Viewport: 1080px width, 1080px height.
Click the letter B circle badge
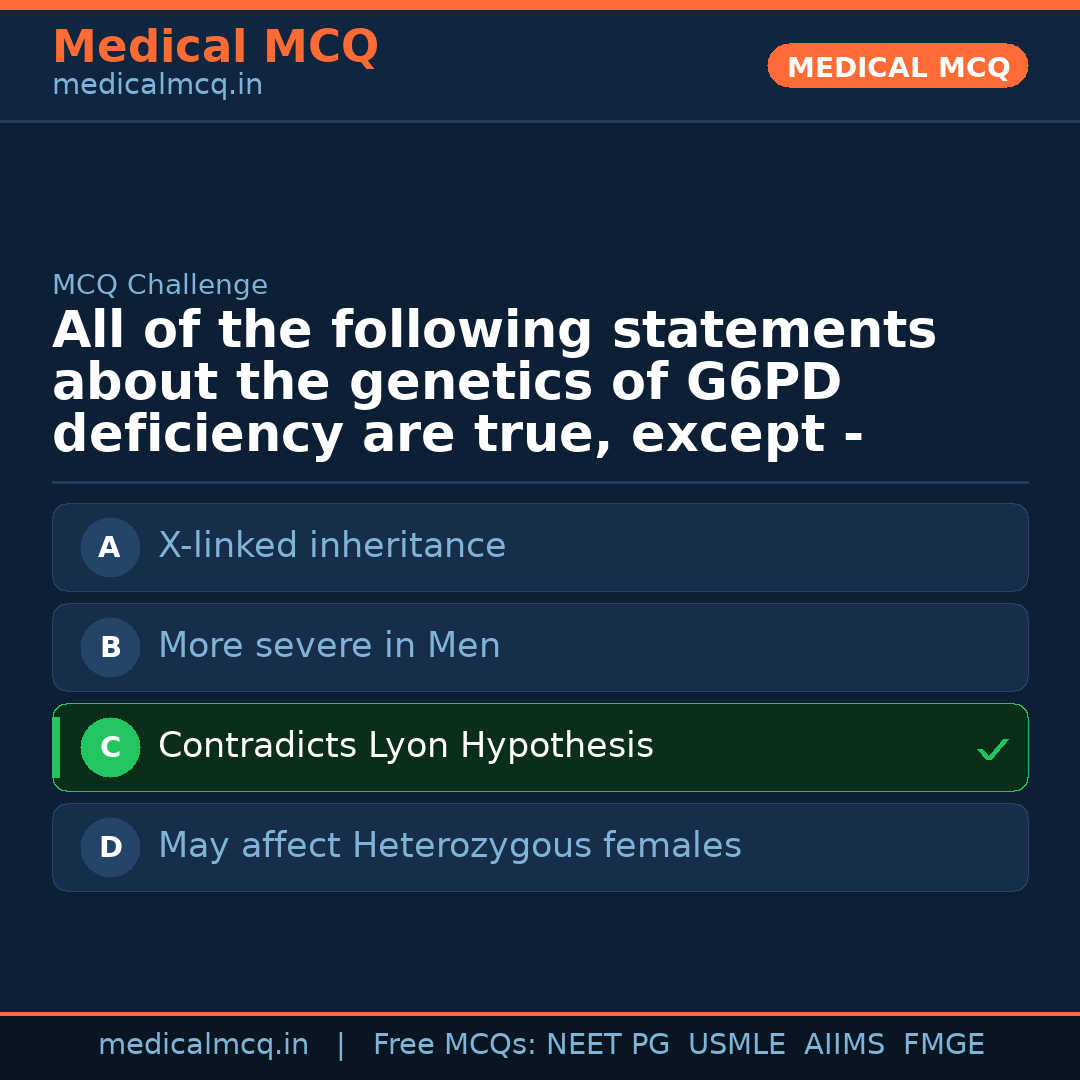110,647
